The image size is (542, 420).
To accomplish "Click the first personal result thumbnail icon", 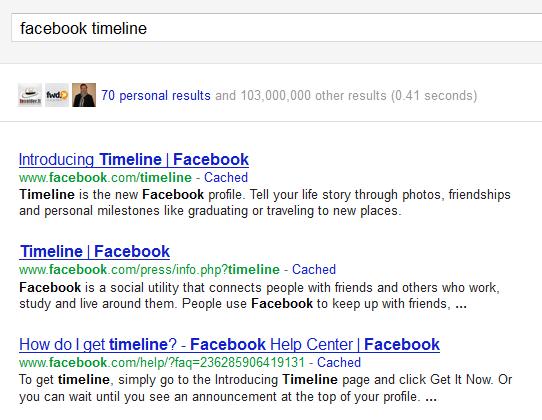I will click(30, 95).
